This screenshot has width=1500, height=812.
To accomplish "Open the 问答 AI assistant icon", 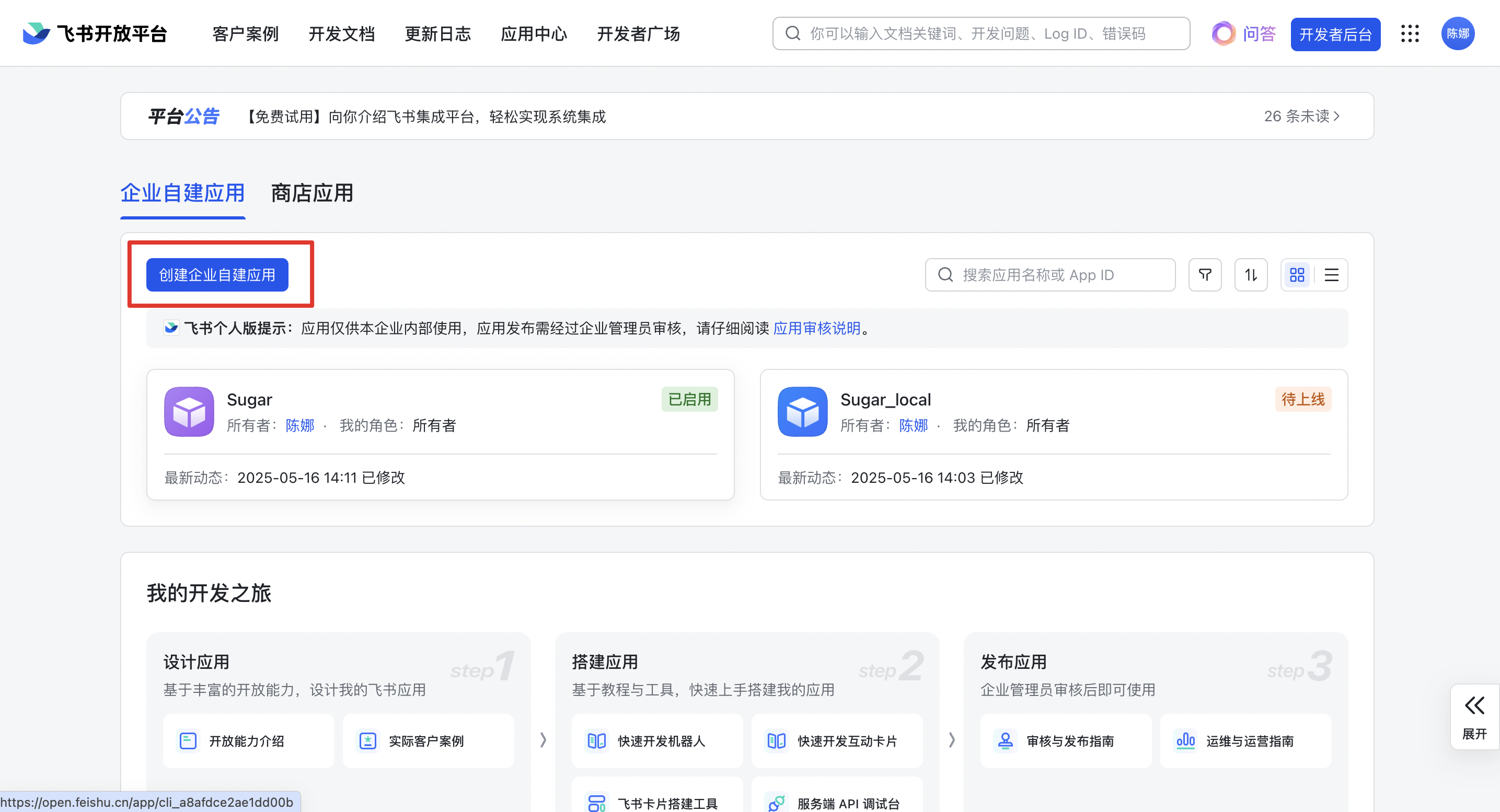I will click(1224, 34).
